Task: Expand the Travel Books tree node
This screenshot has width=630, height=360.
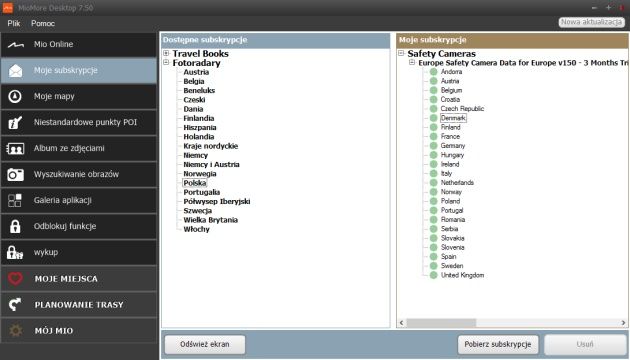Action: point(166,53)
